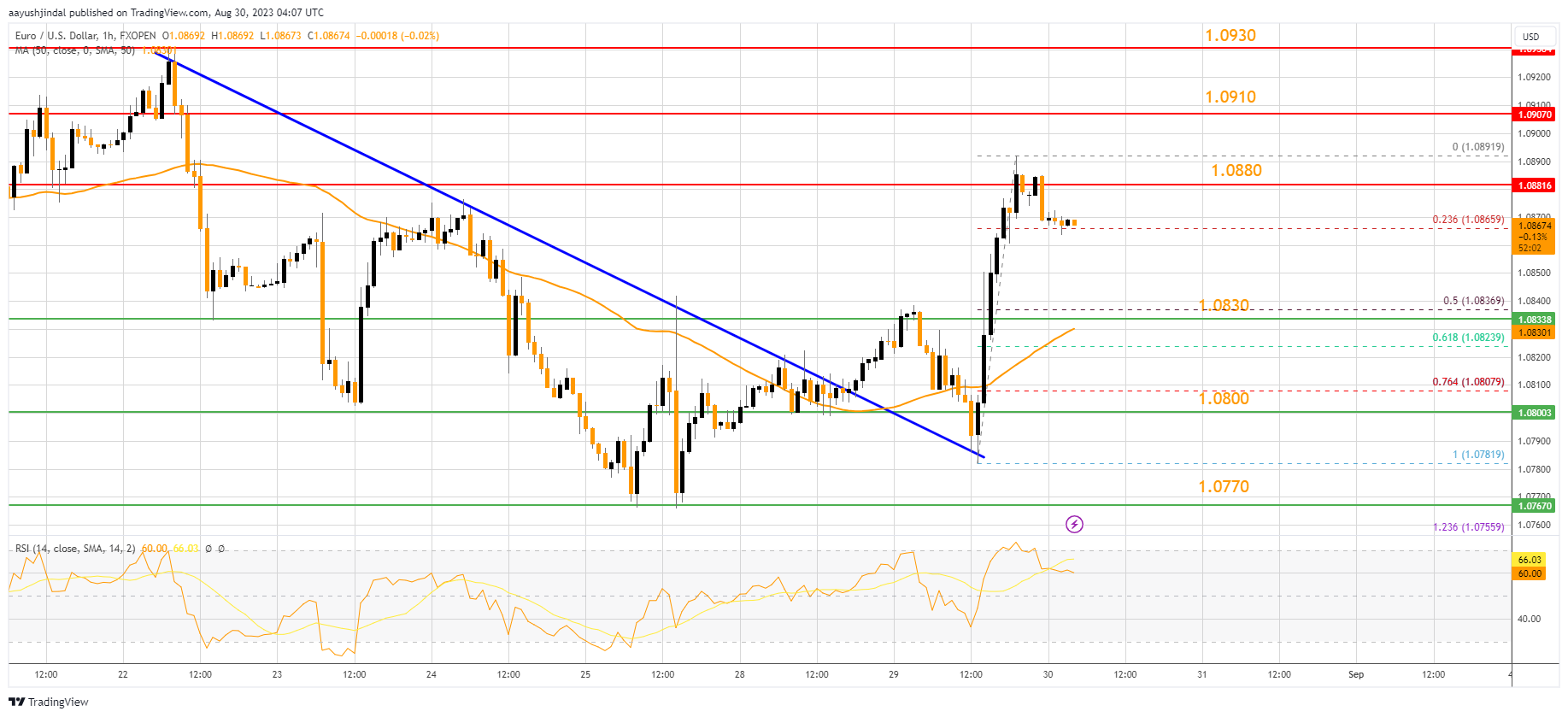1568x717 pixels.
Task: Select the 1.0800 support annotation
Action: coord(1224,398)
